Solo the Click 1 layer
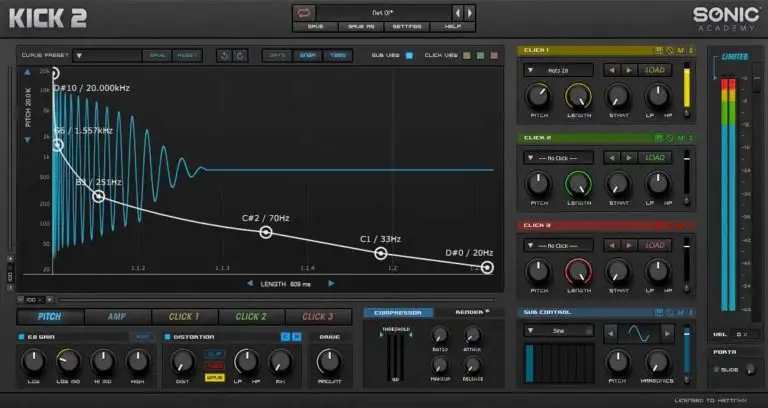This screenshot has width=768, height=408. [691, 50]
